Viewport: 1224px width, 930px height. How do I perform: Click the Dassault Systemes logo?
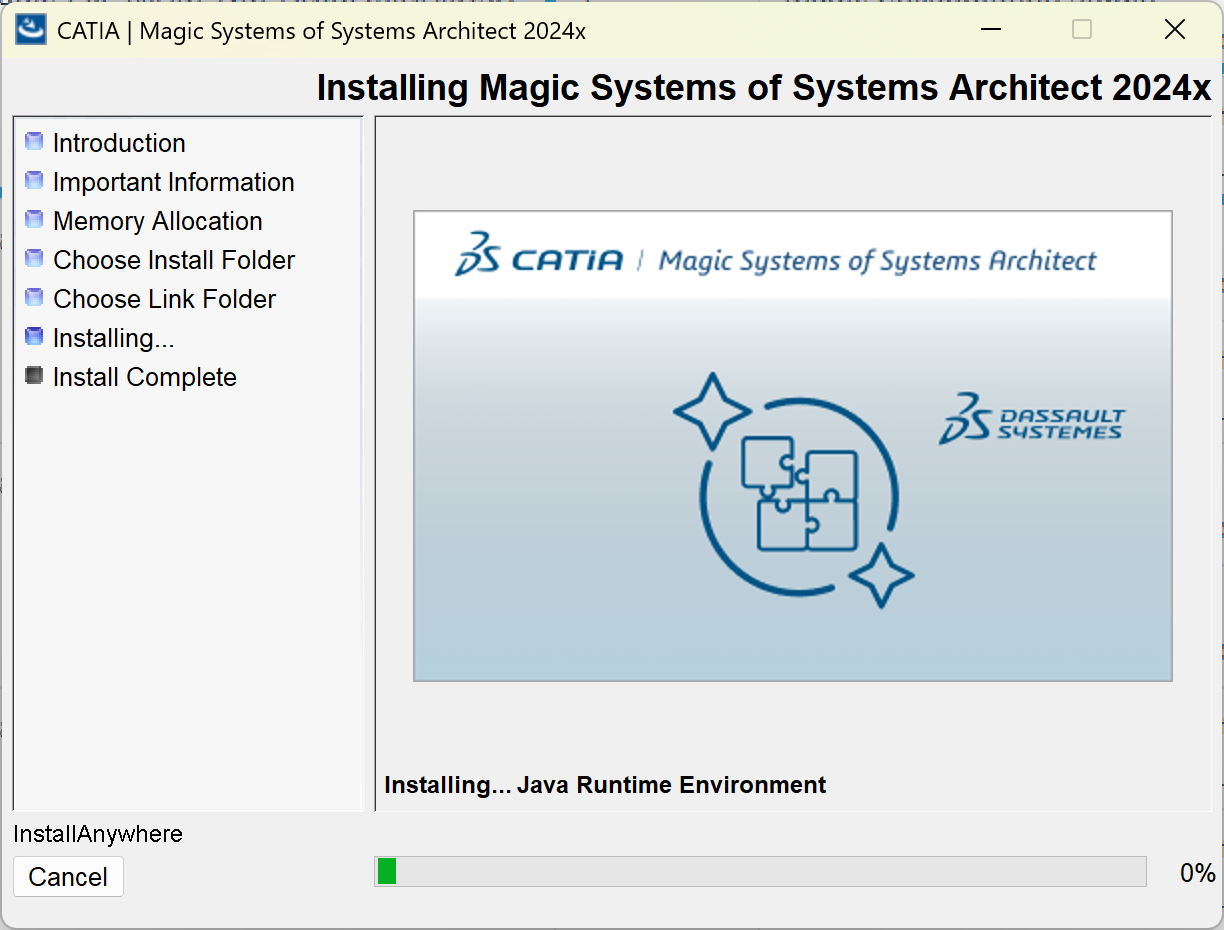pyautogui.click(x=1032, y=418)
